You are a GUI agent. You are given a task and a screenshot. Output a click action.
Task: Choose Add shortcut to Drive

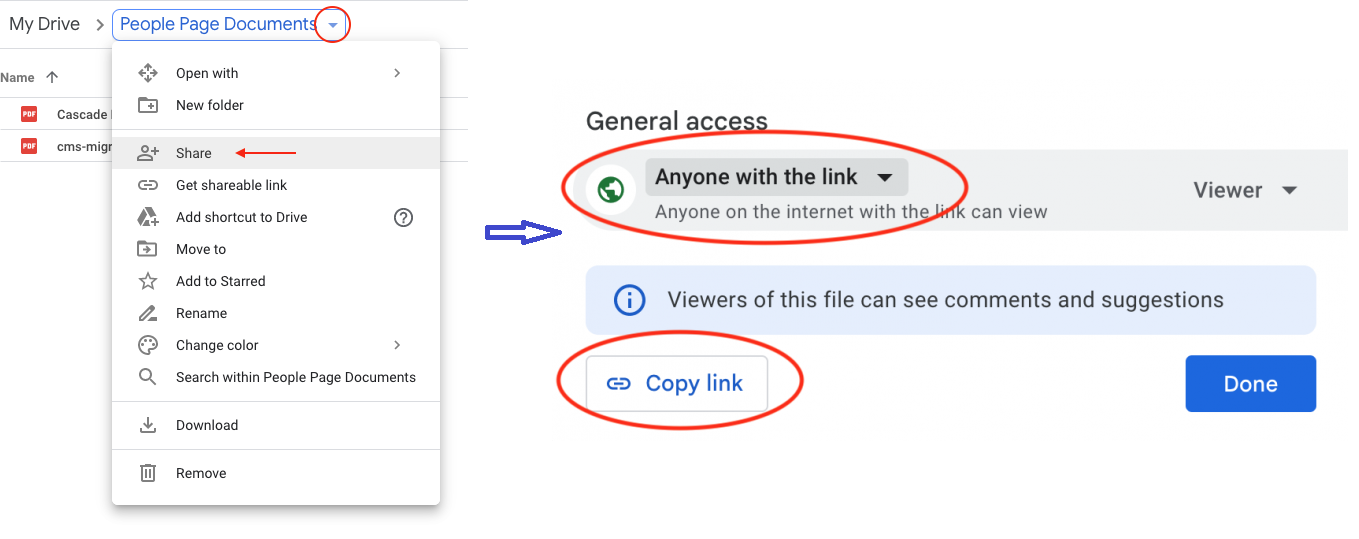click(276, 217)
